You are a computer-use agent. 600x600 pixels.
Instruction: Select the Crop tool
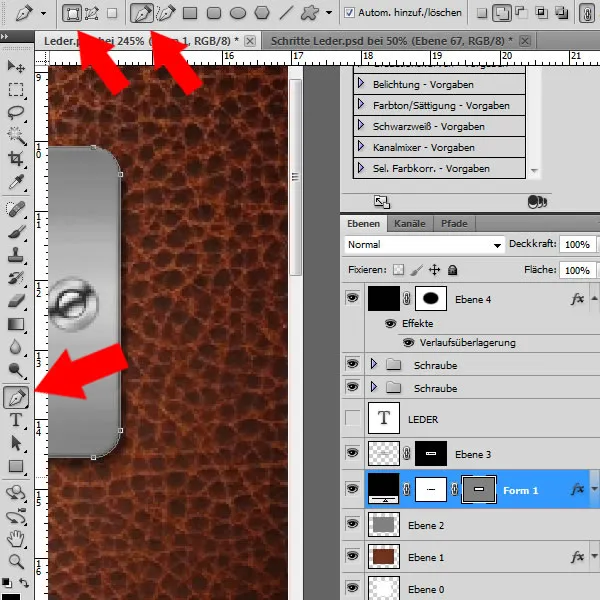16,158
